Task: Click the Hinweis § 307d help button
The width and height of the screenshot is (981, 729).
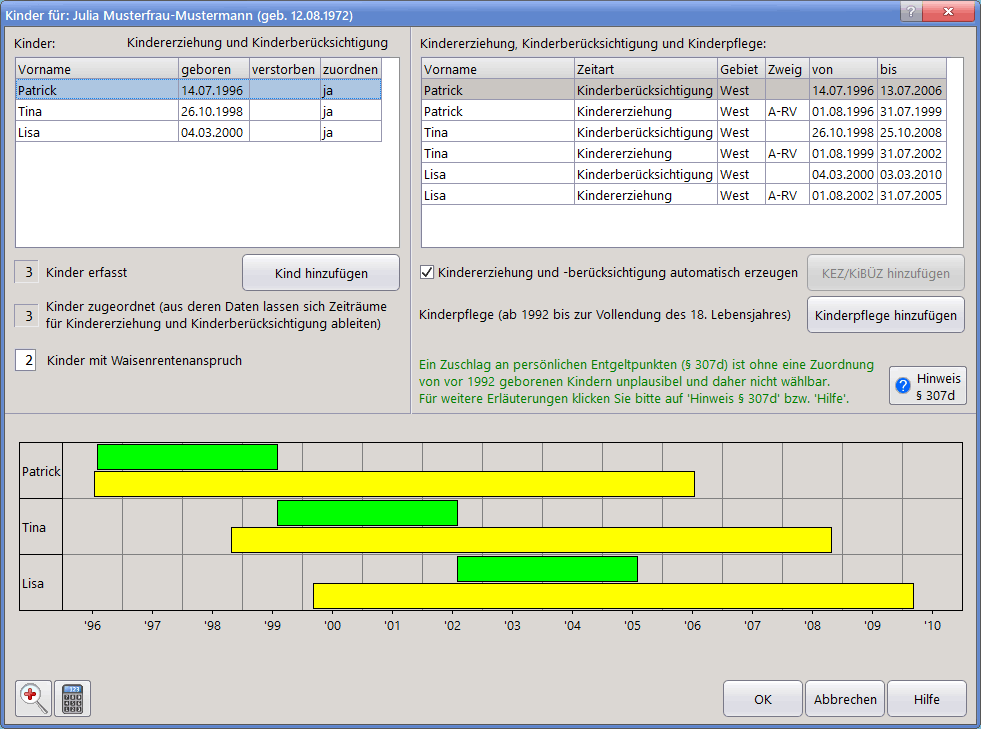Action: click(927, 385)
